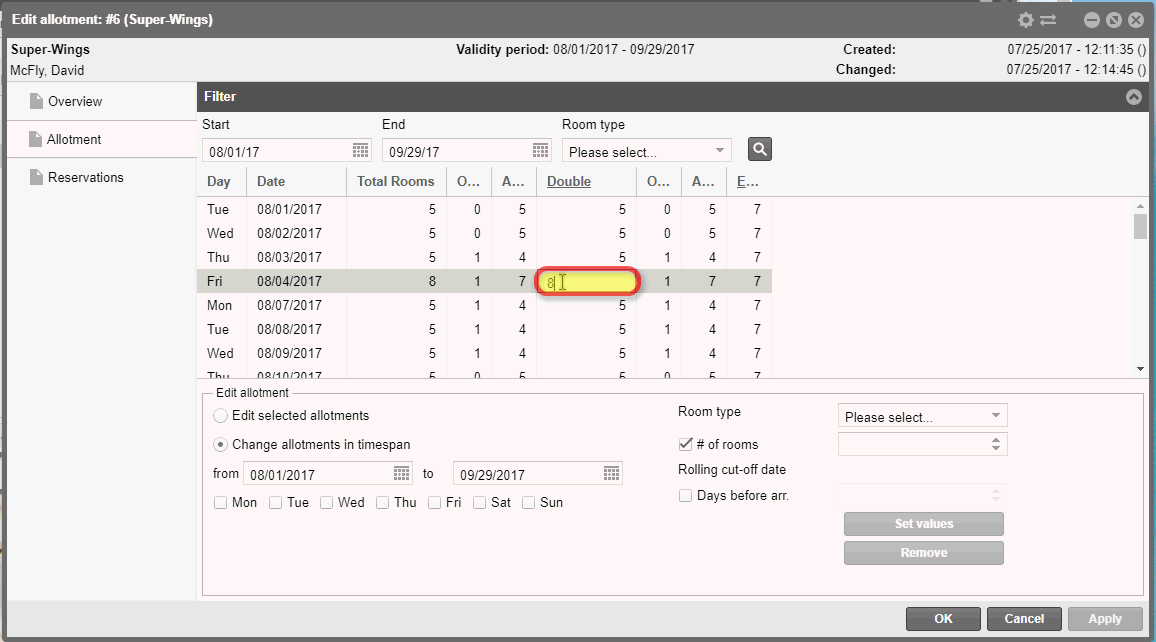Open the calendar next to the 'to' field
Screen dimensions: 1156x642
tap(611, 472)
